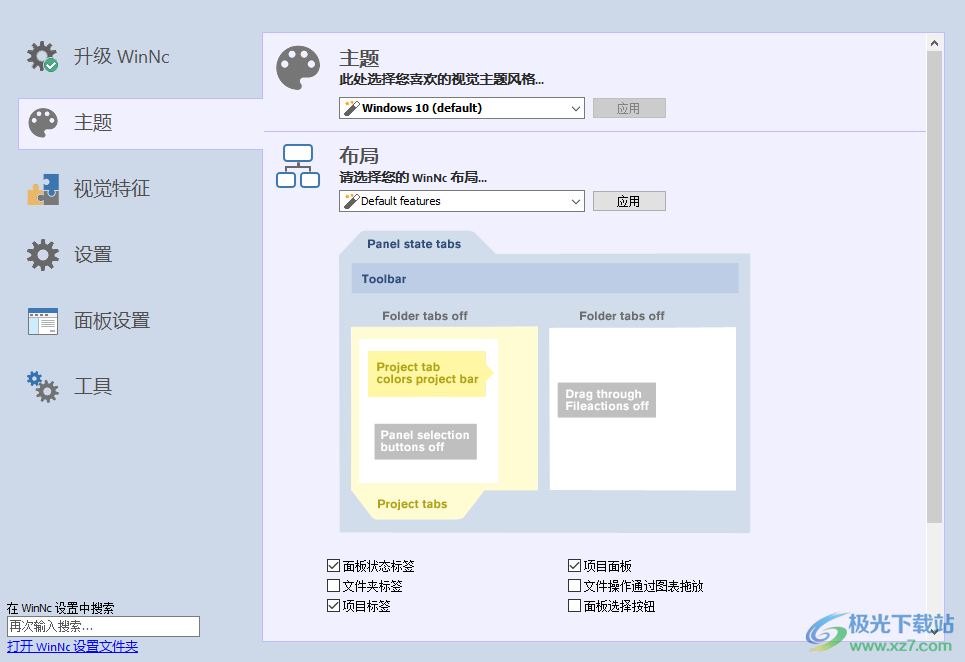The width and height of the screenshot is (965, 662).
Task: Enable 文件操作通过图表拖放 checkbox
Action: pos(574,586)
